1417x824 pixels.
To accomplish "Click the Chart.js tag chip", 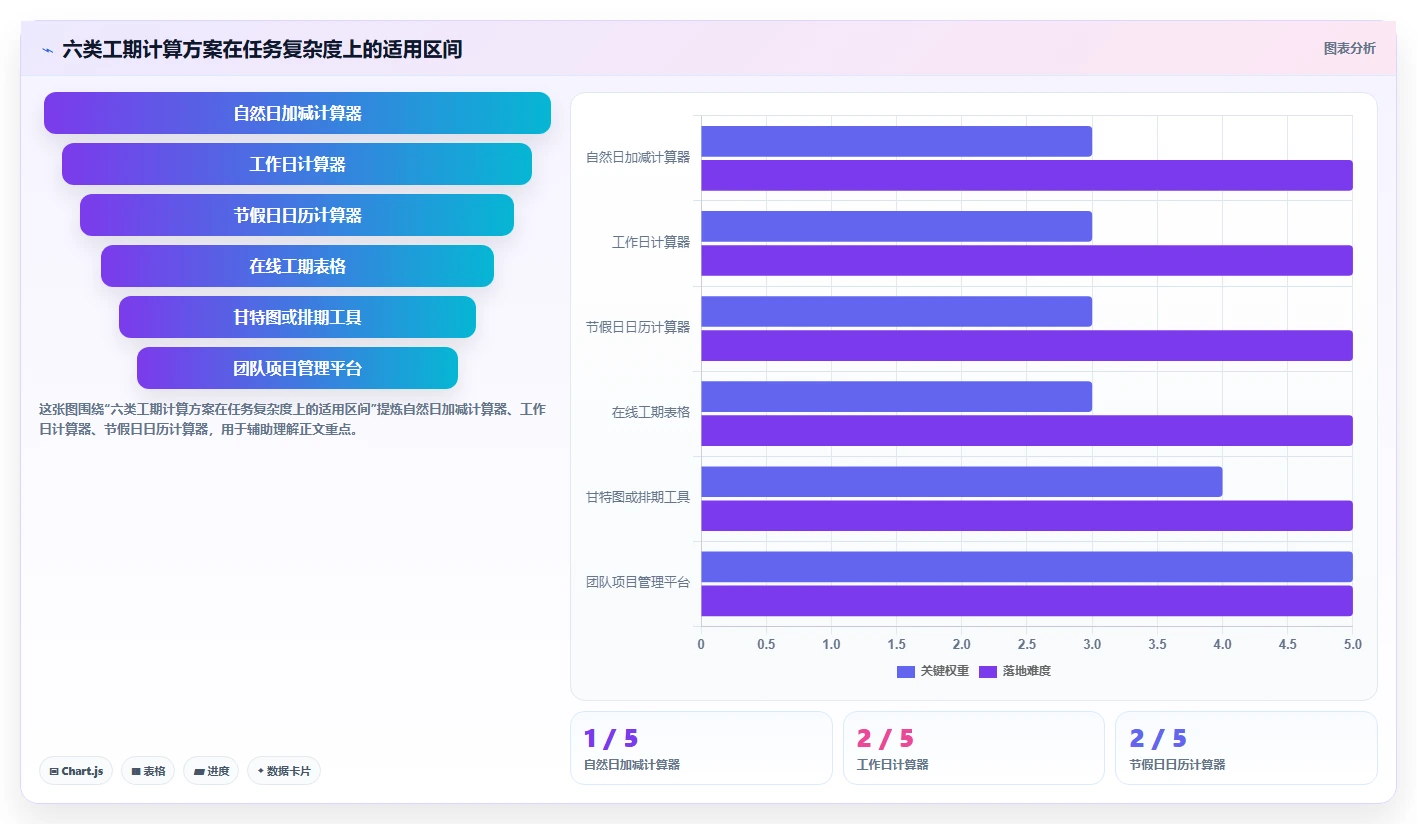I will pos(76,771).
